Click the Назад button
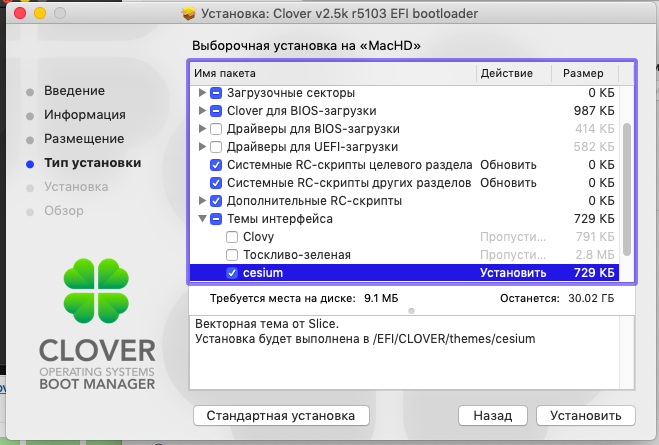659x445 pixels. (493, 416)
